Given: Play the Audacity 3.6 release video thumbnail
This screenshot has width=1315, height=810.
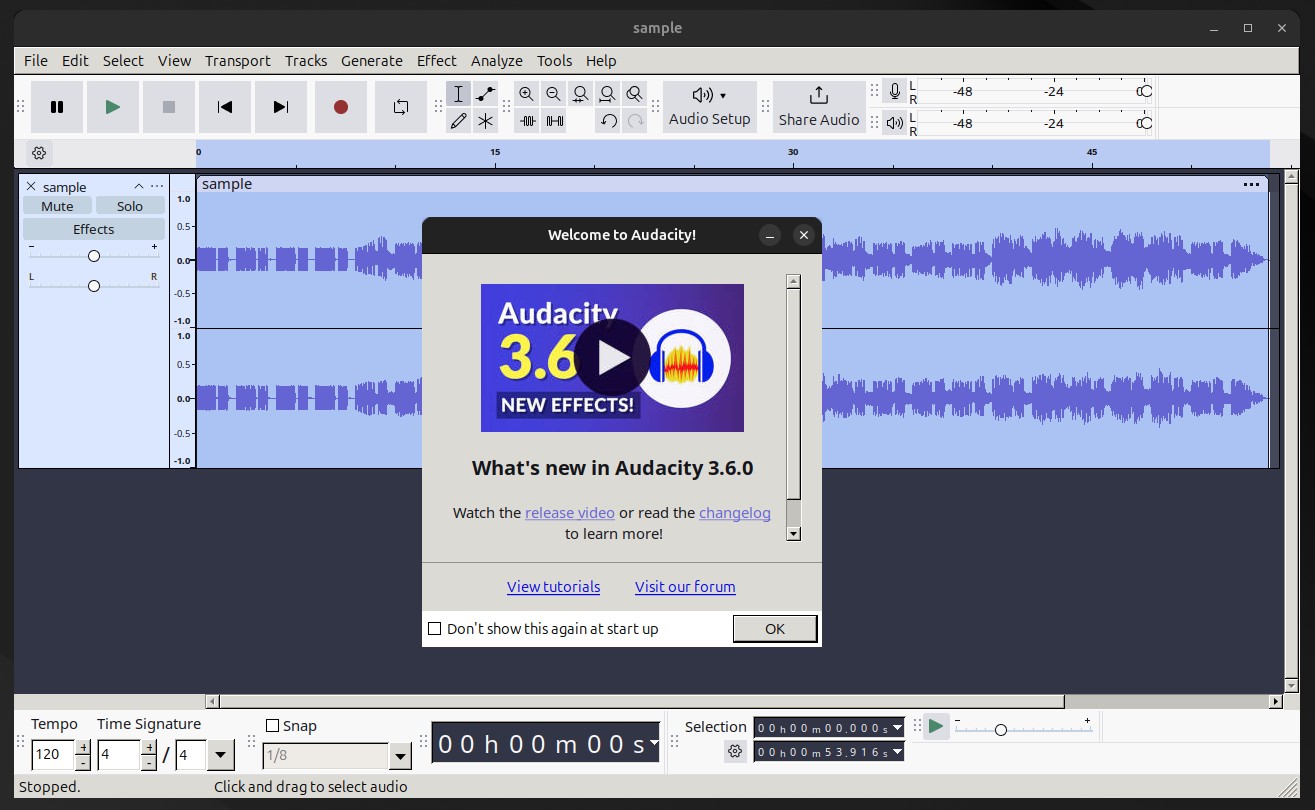Looking at the screenshot, I should (x=612, y=358).
